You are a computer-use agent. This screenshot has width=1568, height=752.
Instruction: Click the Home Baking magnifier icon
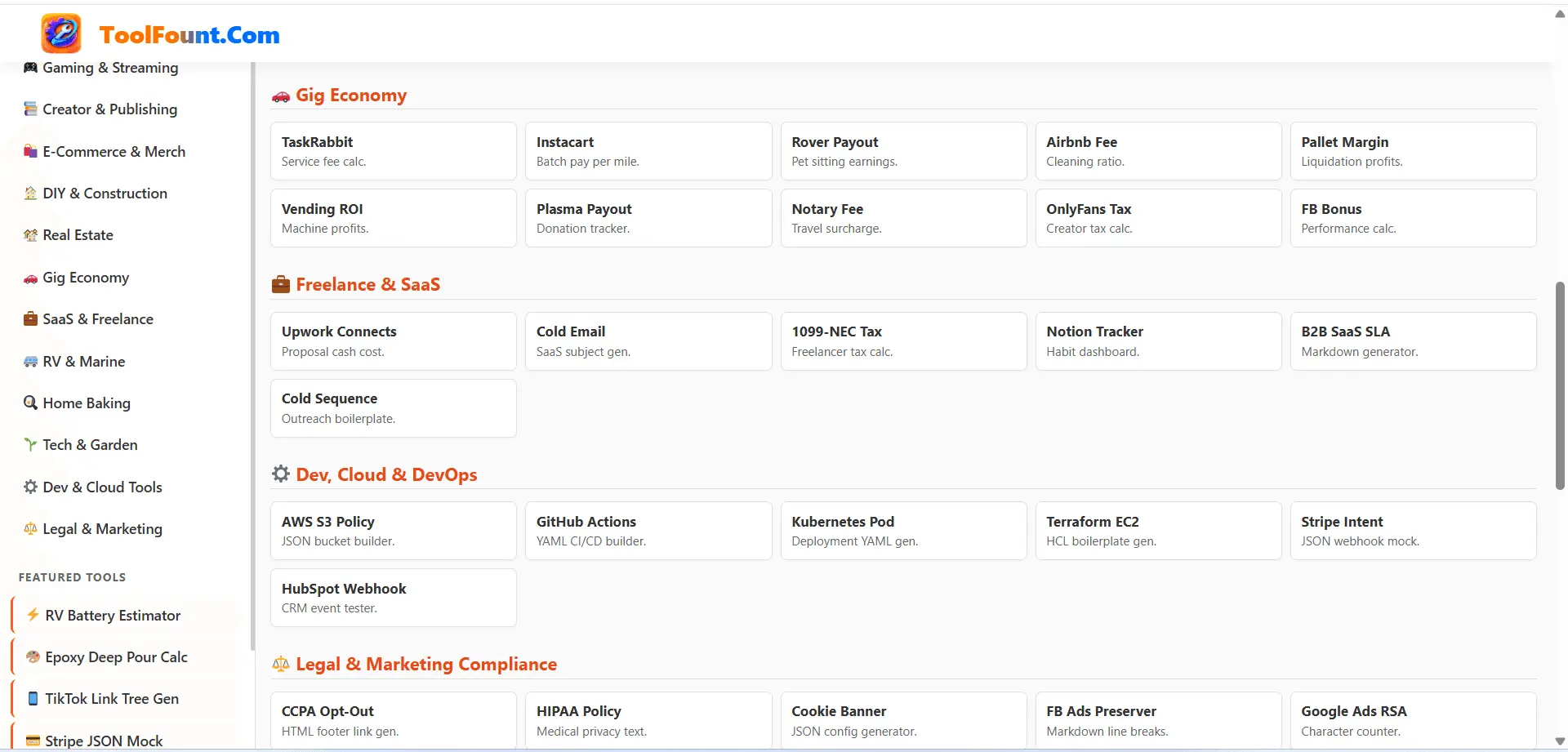30,403
